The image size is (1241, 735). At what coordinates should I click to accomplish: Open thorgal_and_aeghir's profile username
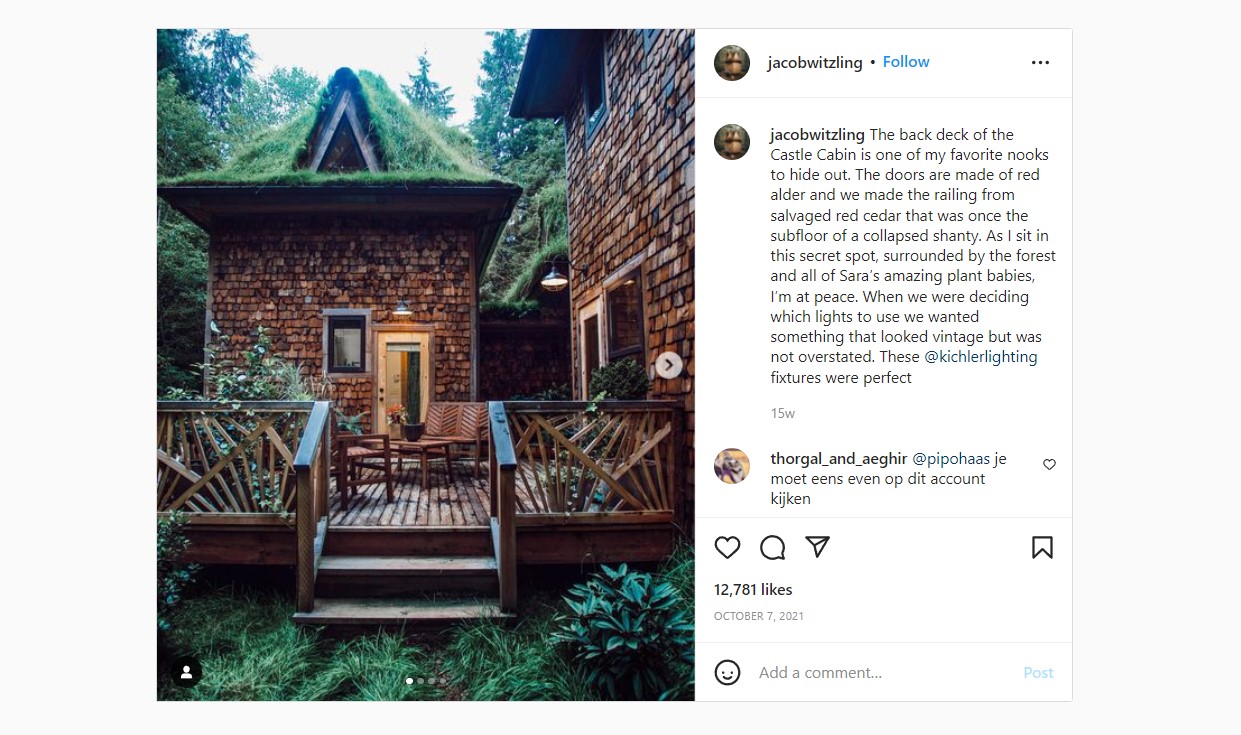point(838,459)
